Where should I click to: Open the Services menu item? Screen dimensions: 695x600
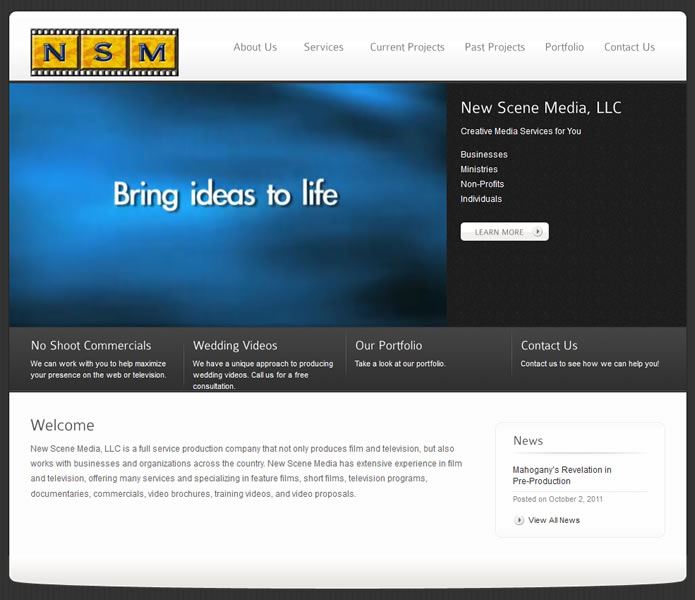click(324, 47)
